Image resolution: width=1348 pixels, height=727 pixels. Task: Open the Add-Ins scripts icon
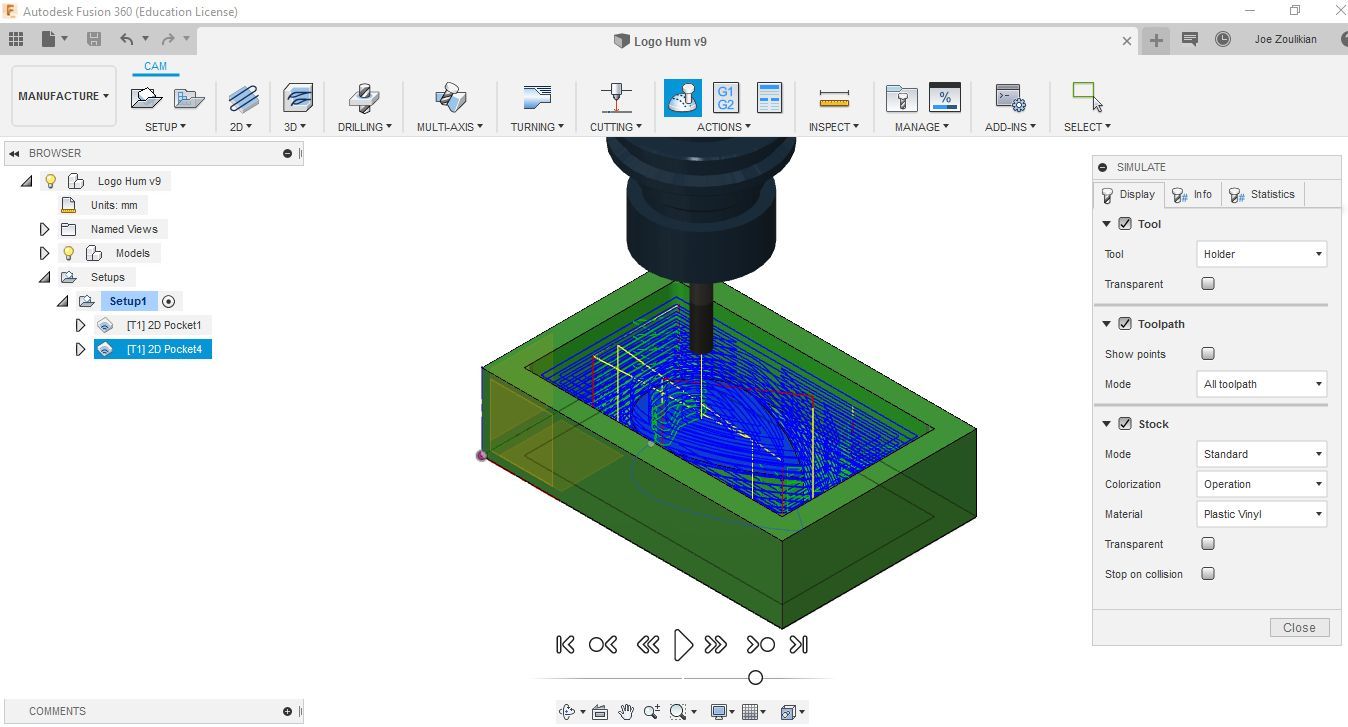(x=1010, y=98)
